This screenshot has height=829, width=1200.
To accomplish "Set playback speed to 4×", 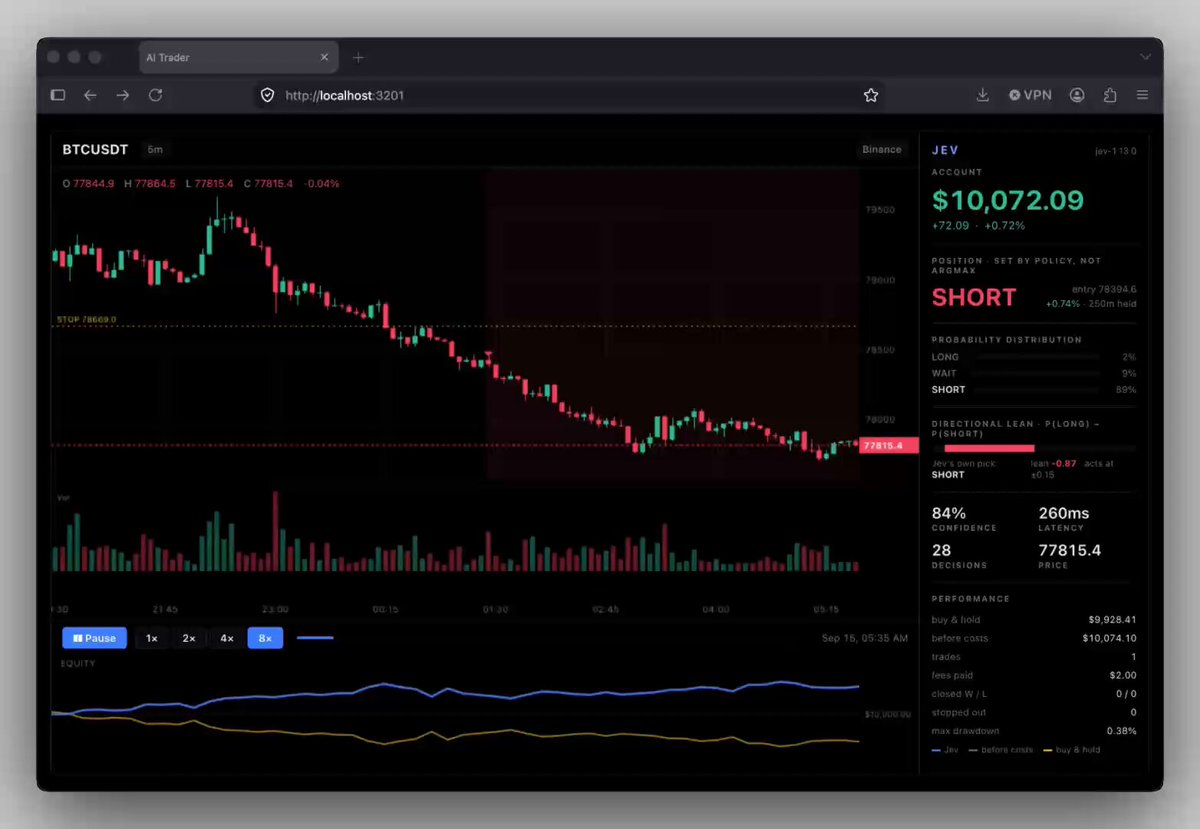I will (227, 638).
